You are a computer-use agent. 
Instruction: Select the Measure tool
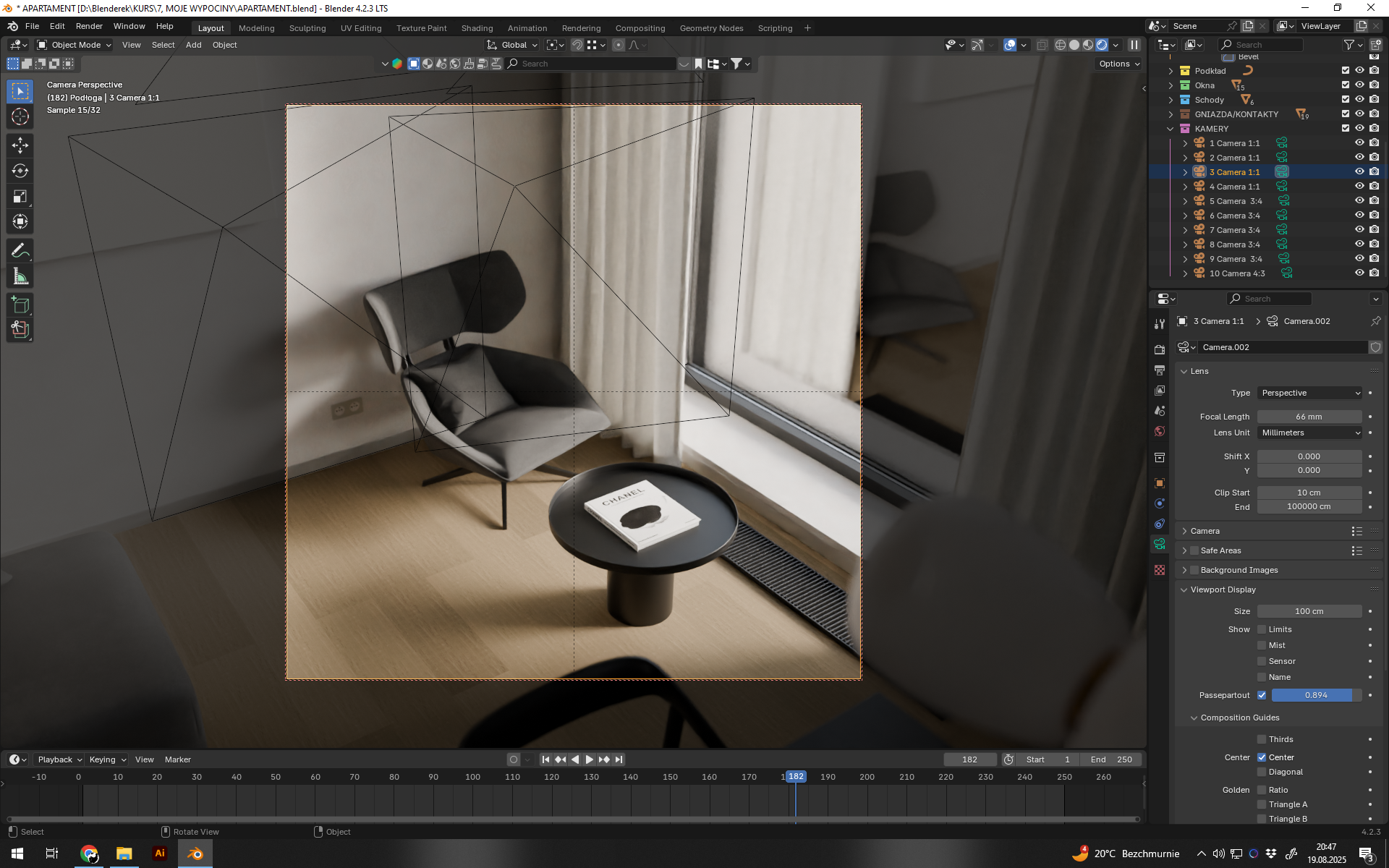click(x=20, y=277)
